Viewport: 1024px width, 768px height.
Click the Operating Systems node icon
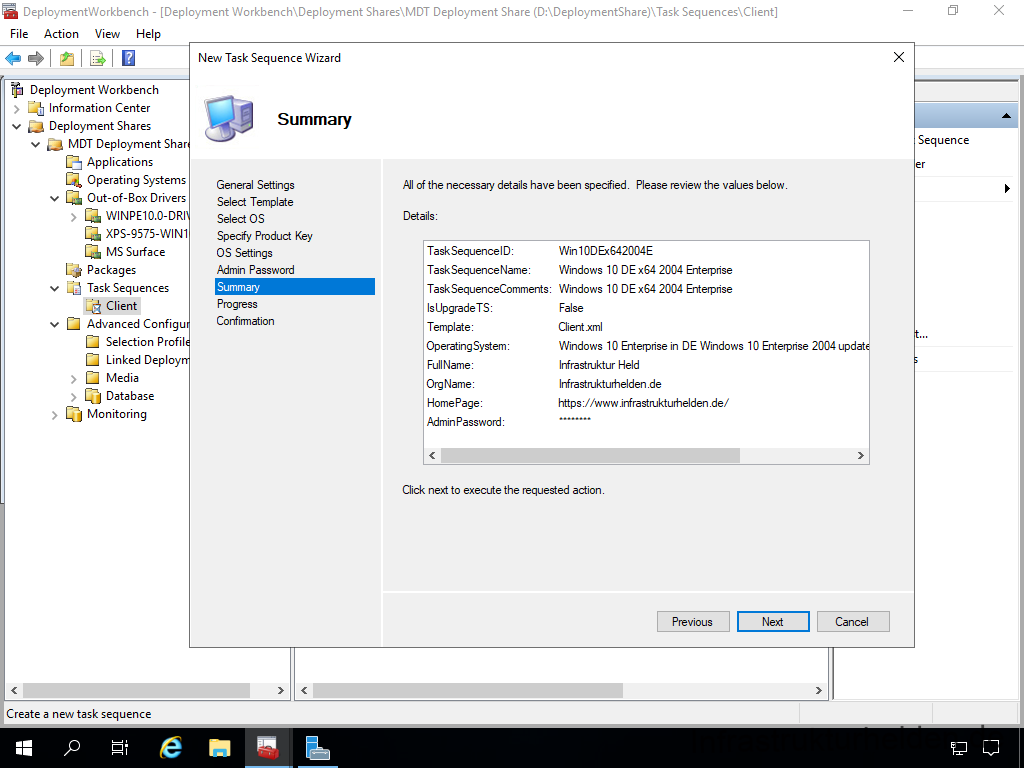(x=74, y=180)
